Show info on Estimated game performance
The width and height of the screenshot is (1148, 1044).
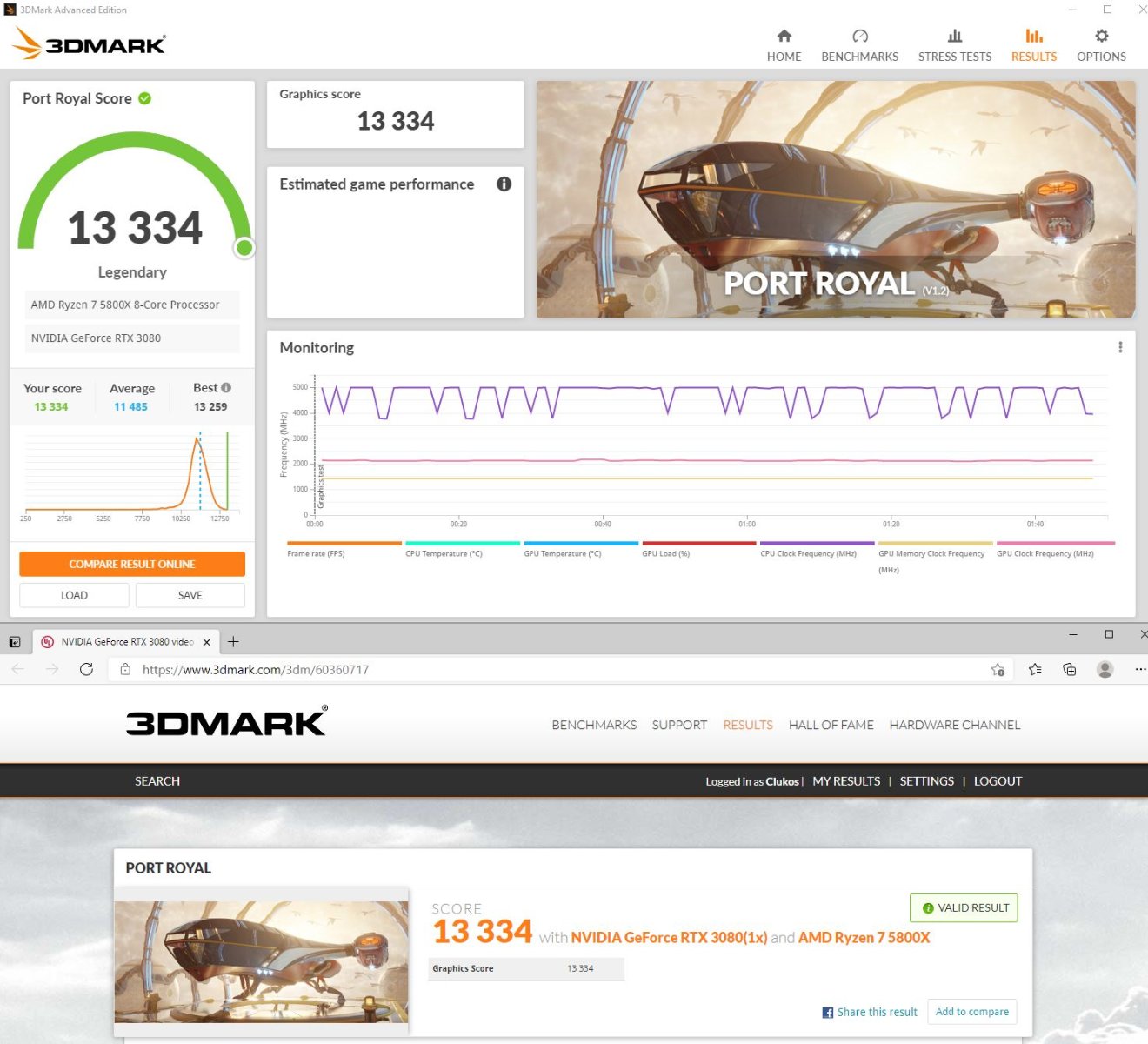coord(504,184)
